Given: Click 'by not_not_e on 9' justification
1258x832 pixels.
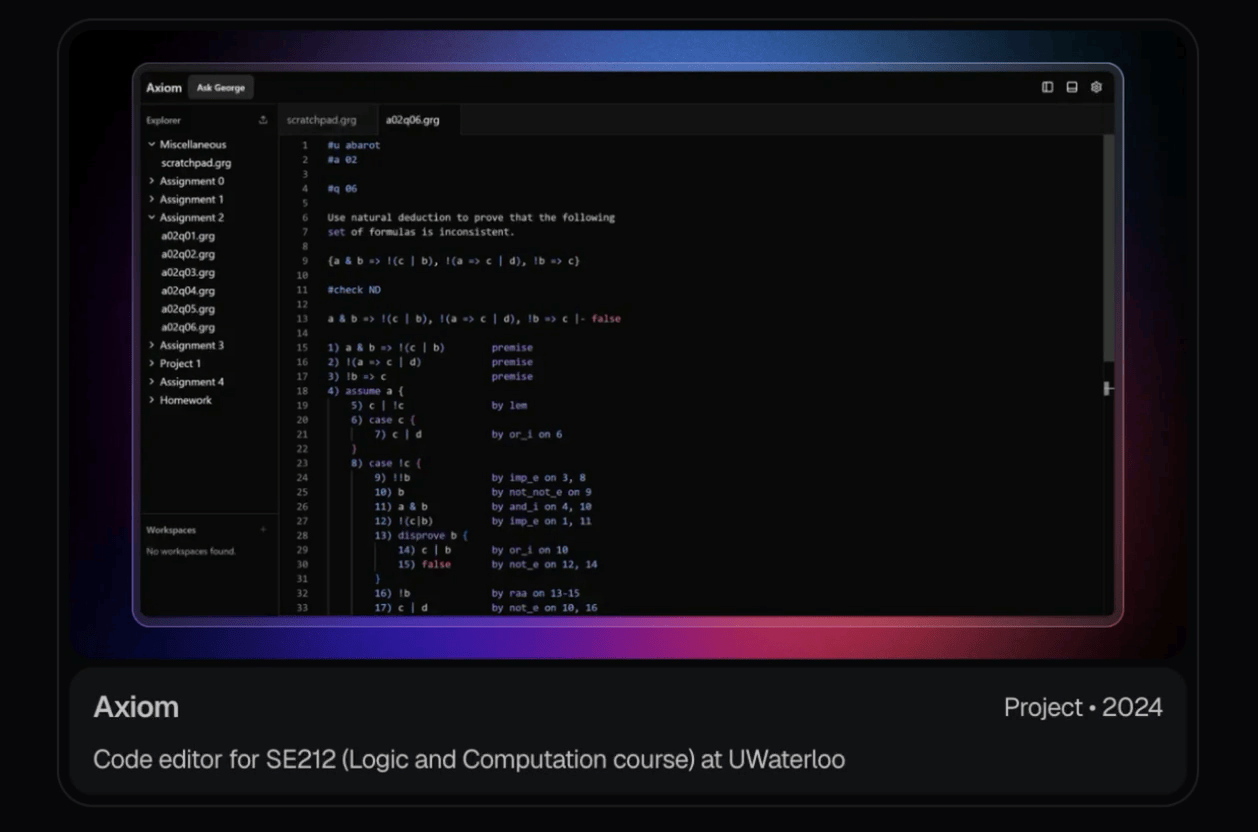Looking at the screenshot, I should [x=541, y=493].
